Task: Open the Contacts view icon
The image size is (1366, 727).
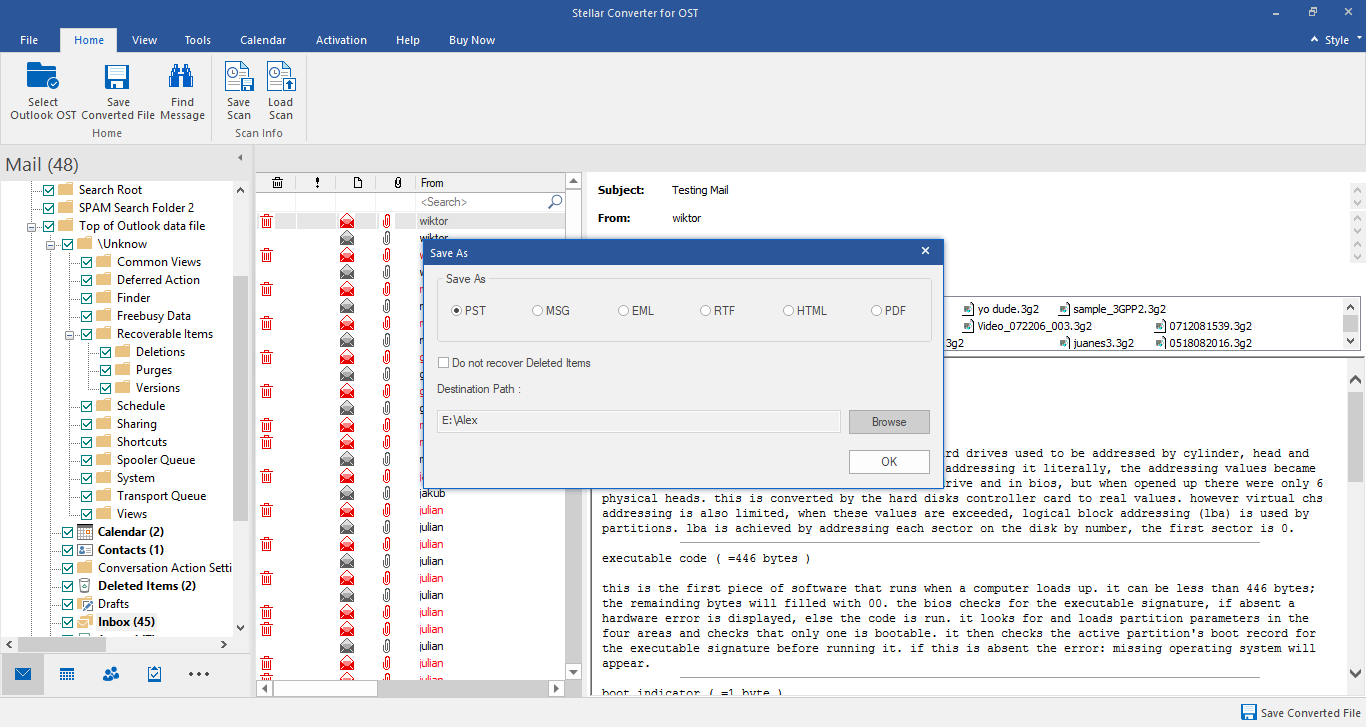Action: coord(110,674)
